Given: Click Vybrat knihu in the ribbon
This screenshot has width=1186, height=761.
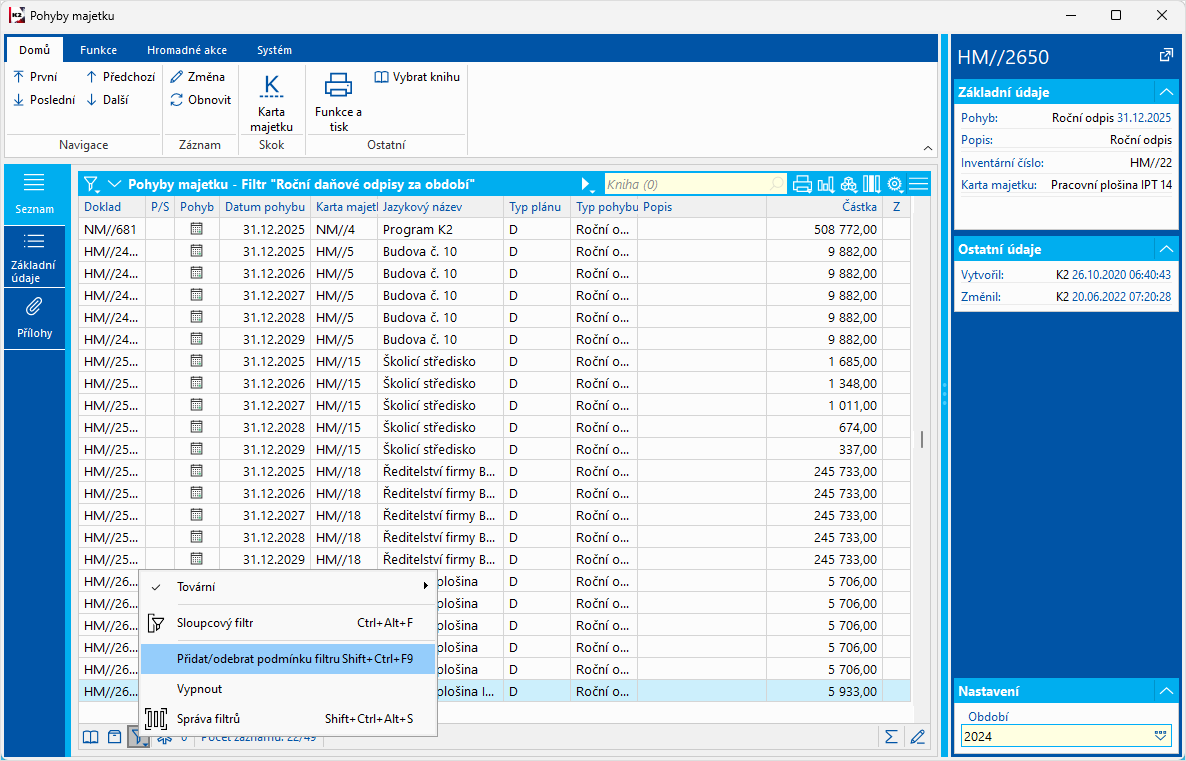Looking at the screenshot, I should click(417, 77).
